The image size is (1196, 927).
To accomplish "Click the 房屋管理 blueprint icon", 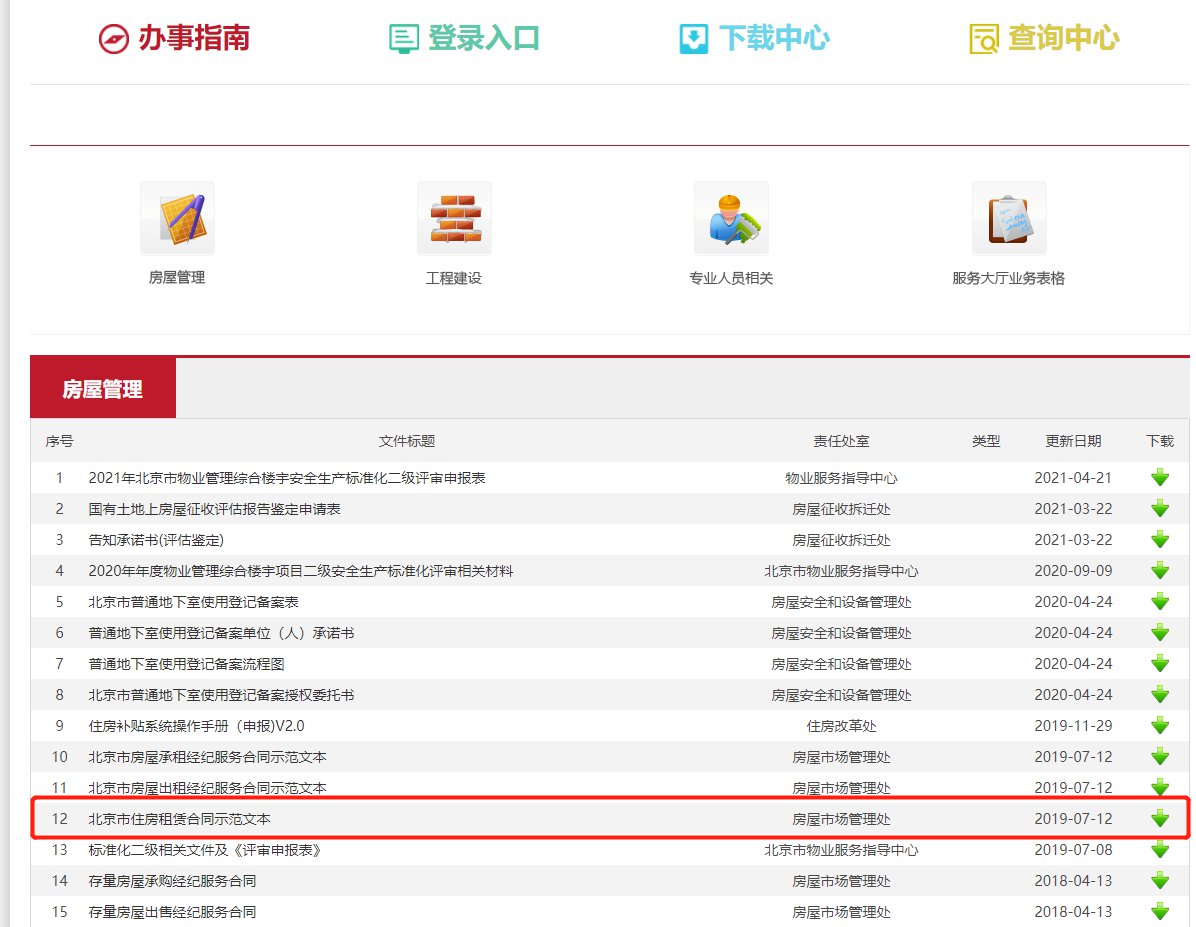I will coord(177,218).
